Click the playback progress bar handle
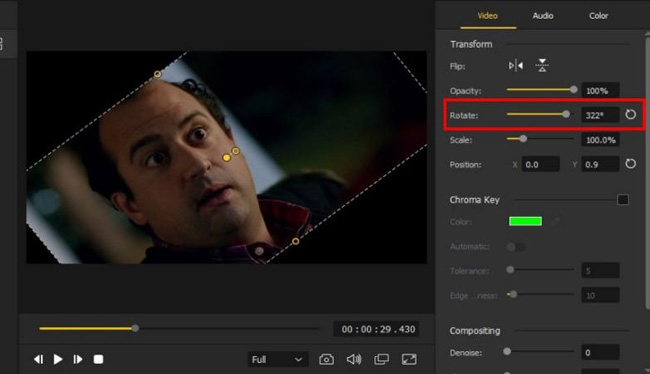650x374 pixels. coord(135,328)
